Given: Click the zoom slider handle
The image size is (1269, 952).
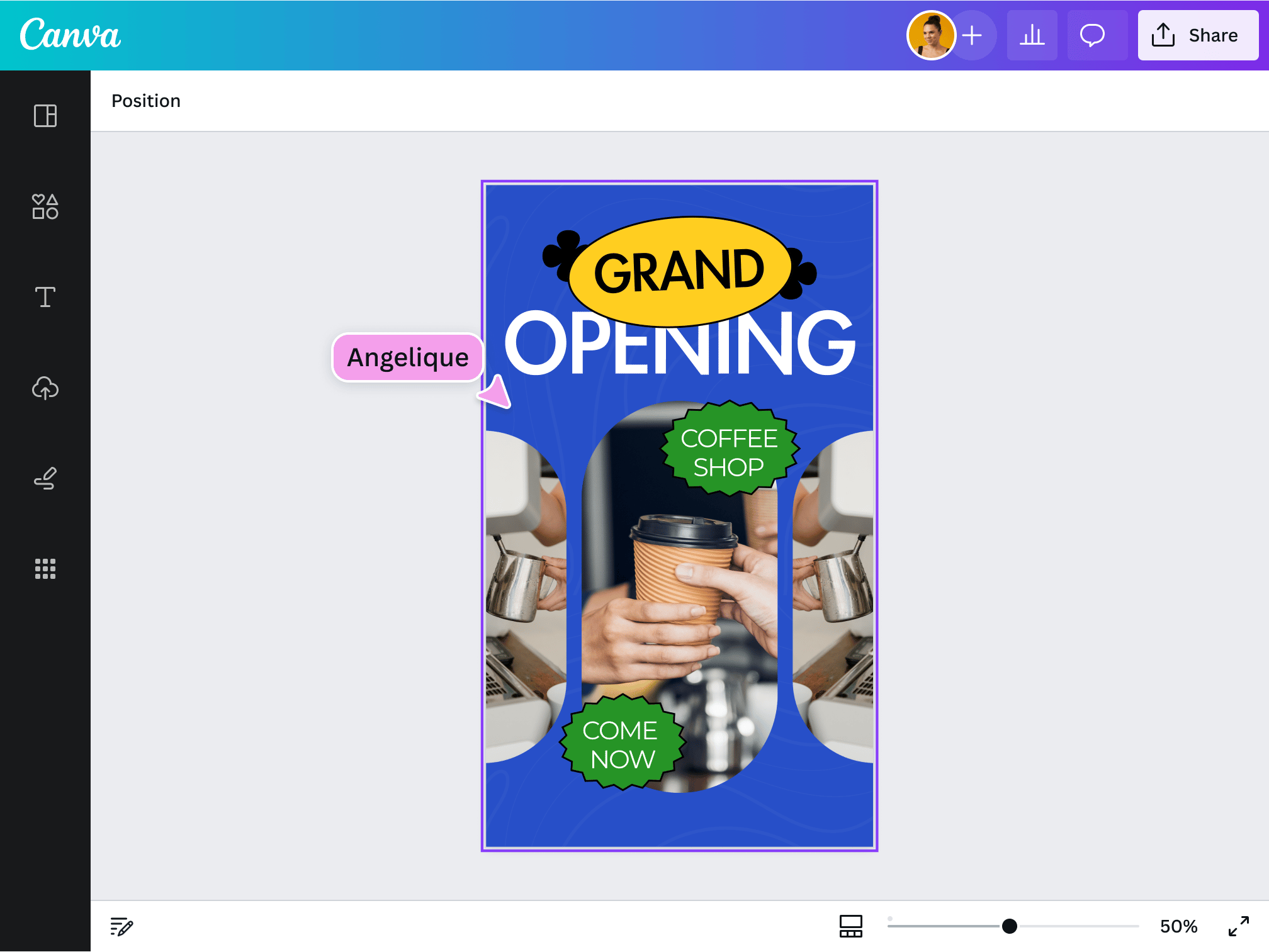Looking at the screenshot, I should point(1009,926).
